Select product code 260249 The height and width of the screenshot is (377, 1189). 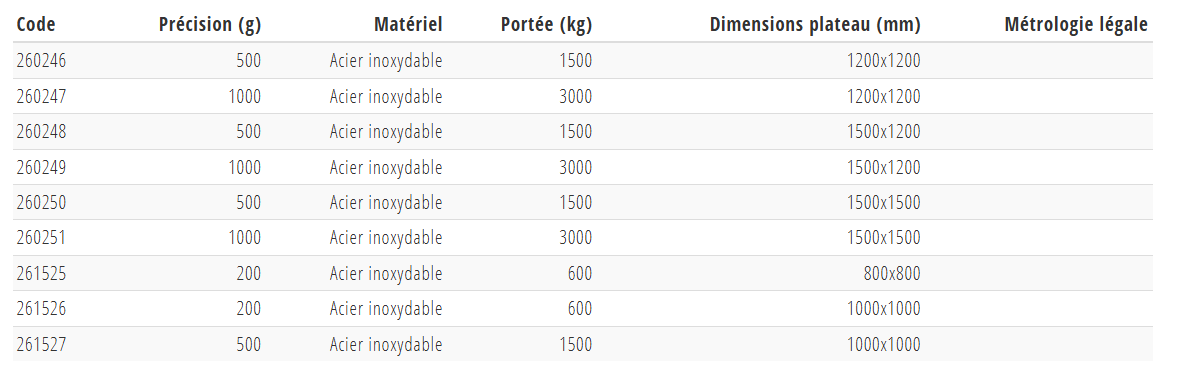click(41, 167)
